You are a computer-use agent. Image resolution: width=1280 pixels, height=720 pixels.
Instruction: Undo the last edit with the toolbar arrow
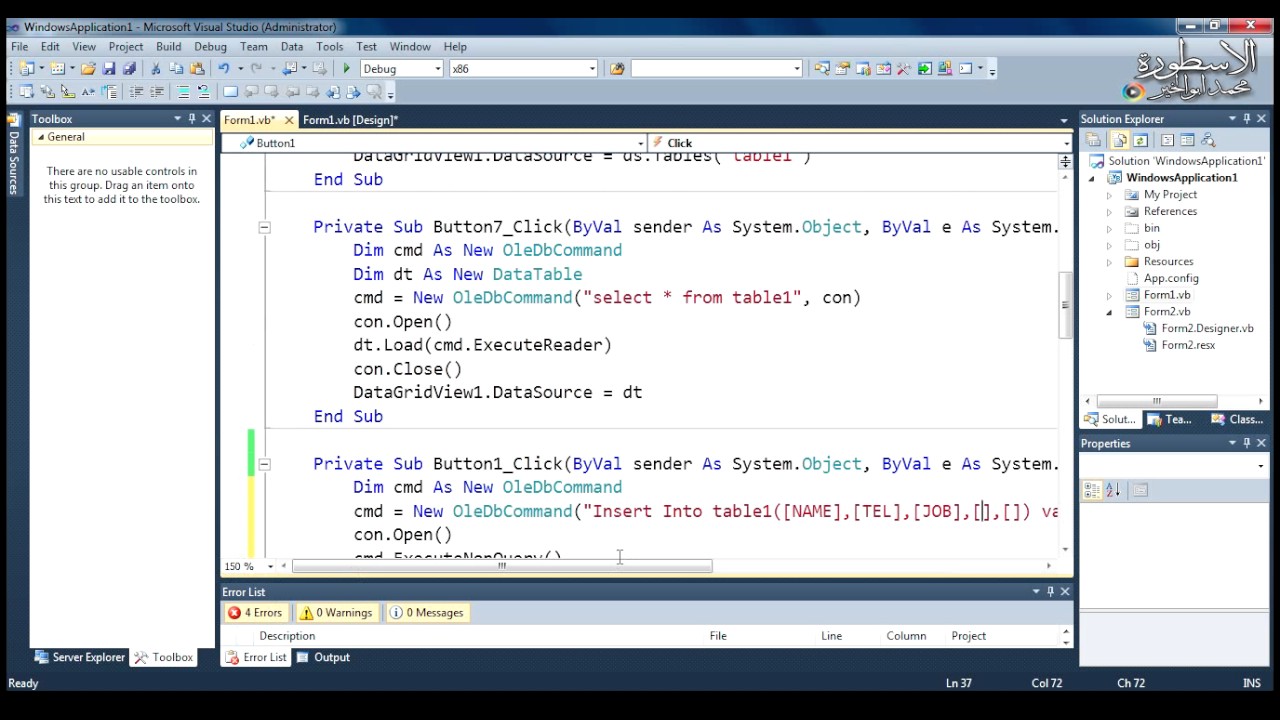pos(224,69)
